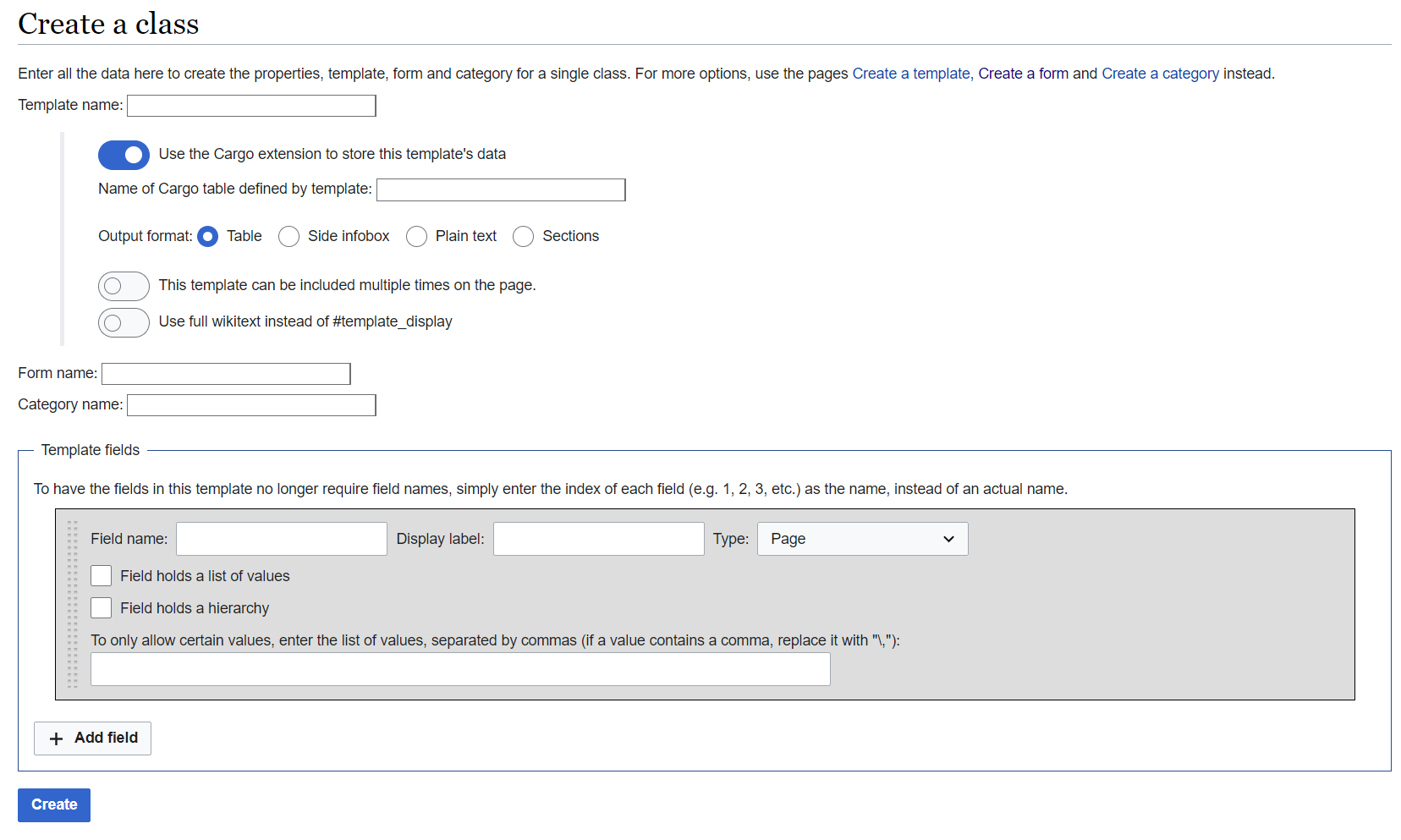The image size is (1401, 840).
Task: Click the drag handle of the field row
Action: (x=72, y=604)
